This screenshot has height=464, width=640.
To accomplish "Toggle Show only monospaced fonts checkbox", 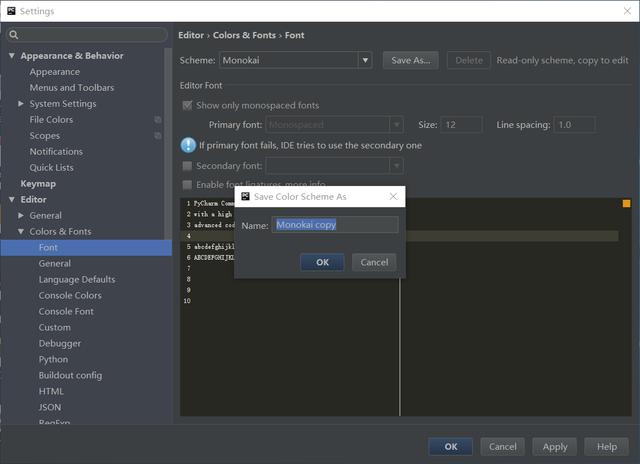I will point(187,105).
